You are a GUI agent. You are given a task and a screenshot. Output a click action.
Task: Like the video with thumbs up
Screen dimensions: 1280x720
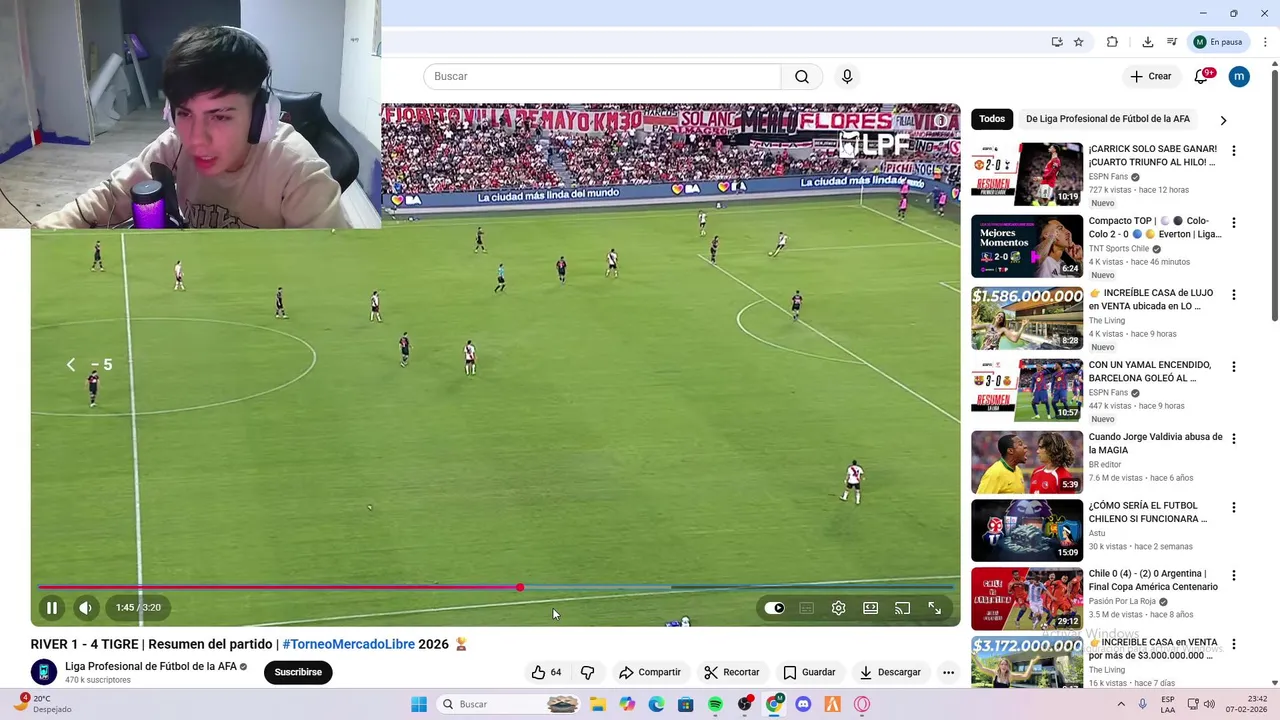pos(547,672)
